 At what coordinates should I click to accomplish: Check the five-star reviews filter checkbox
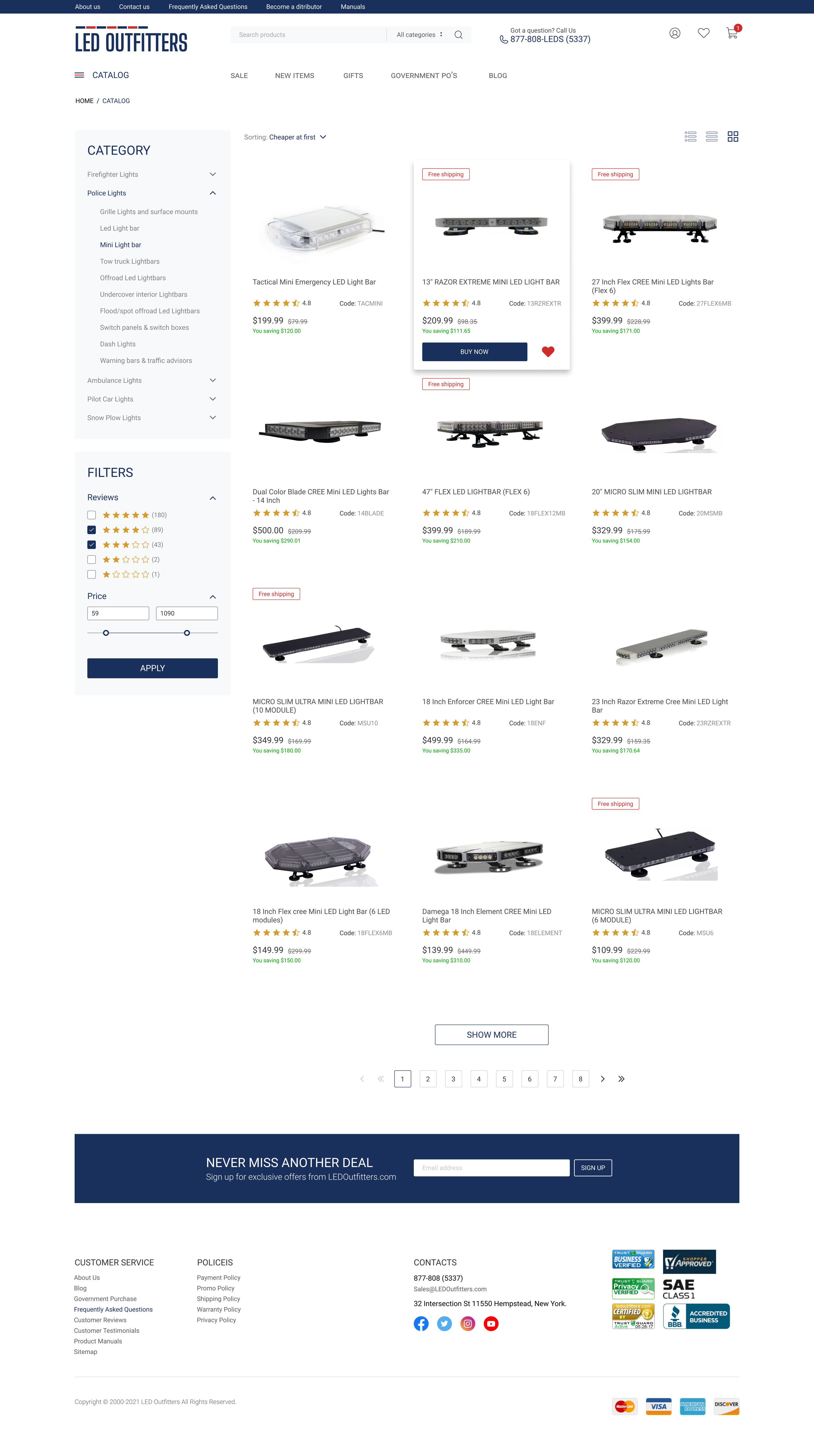tap(92, 515)
